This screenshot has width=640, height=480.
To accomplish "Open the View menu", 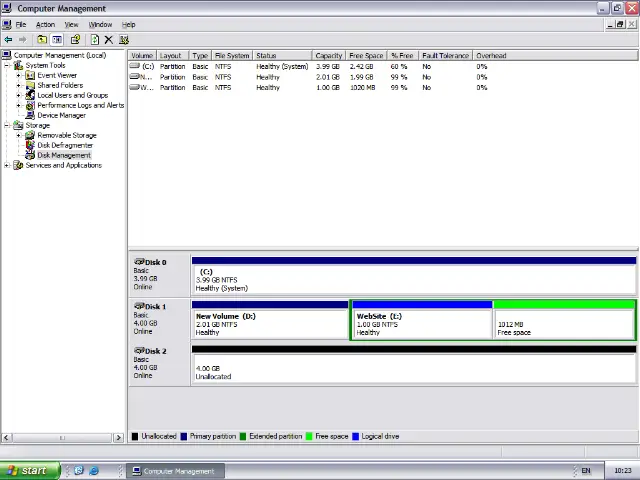I will point(71,24).
